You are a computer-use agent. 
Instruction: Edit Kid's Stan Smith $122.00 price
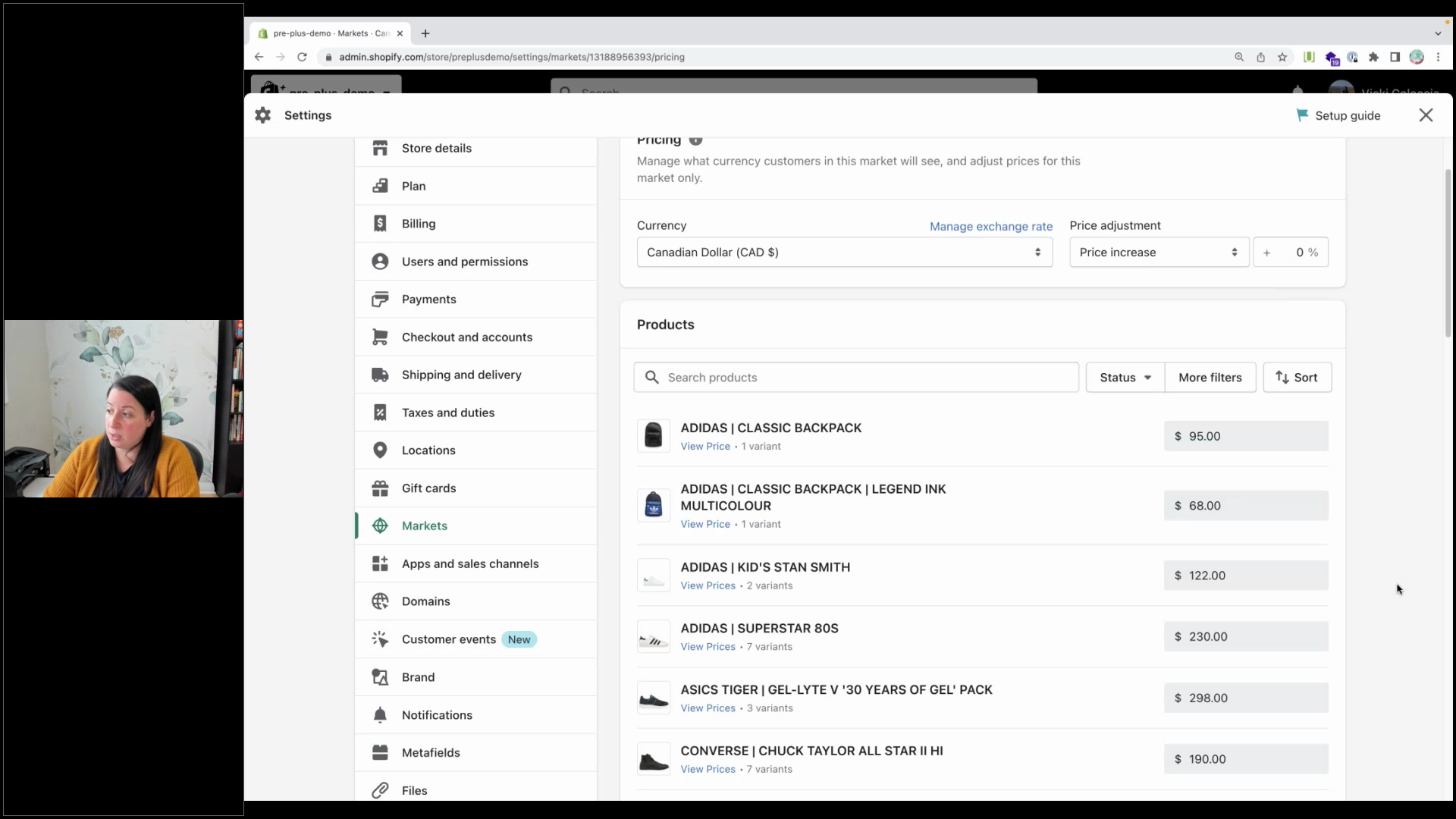coord(1246,576)
